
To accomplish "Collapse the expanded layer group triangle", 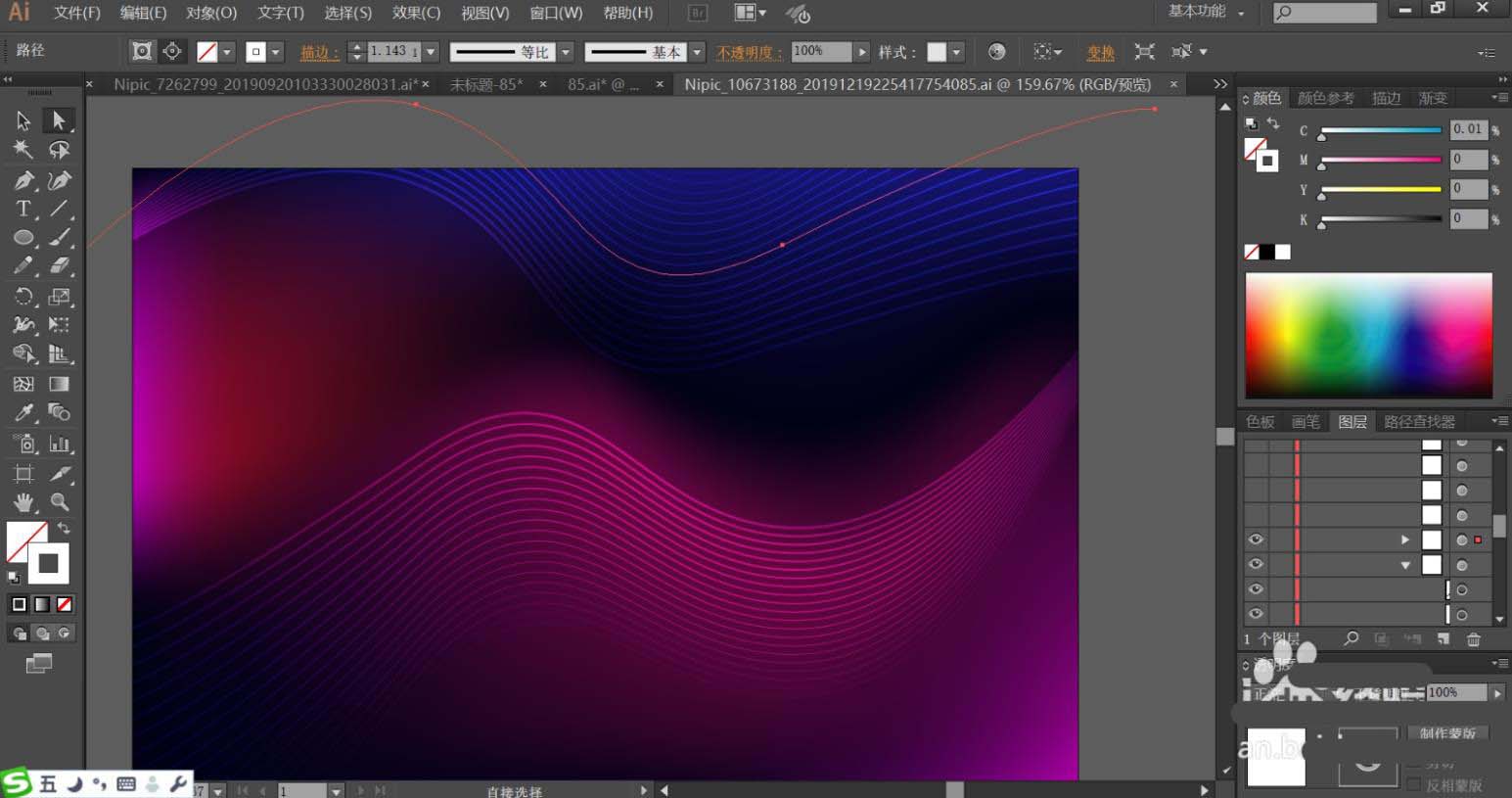I will tap(1405, 565).
